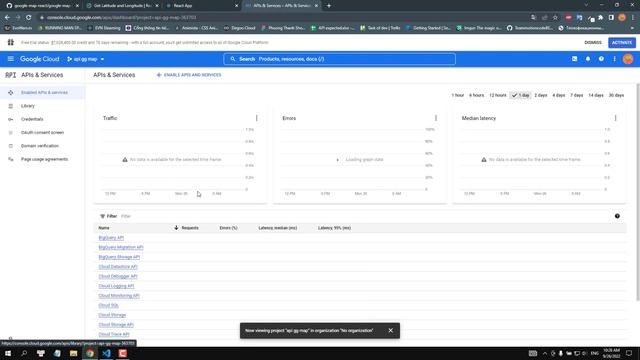Open Chrome extensions puzzle icon
The image size is (640, 360).
600,18
